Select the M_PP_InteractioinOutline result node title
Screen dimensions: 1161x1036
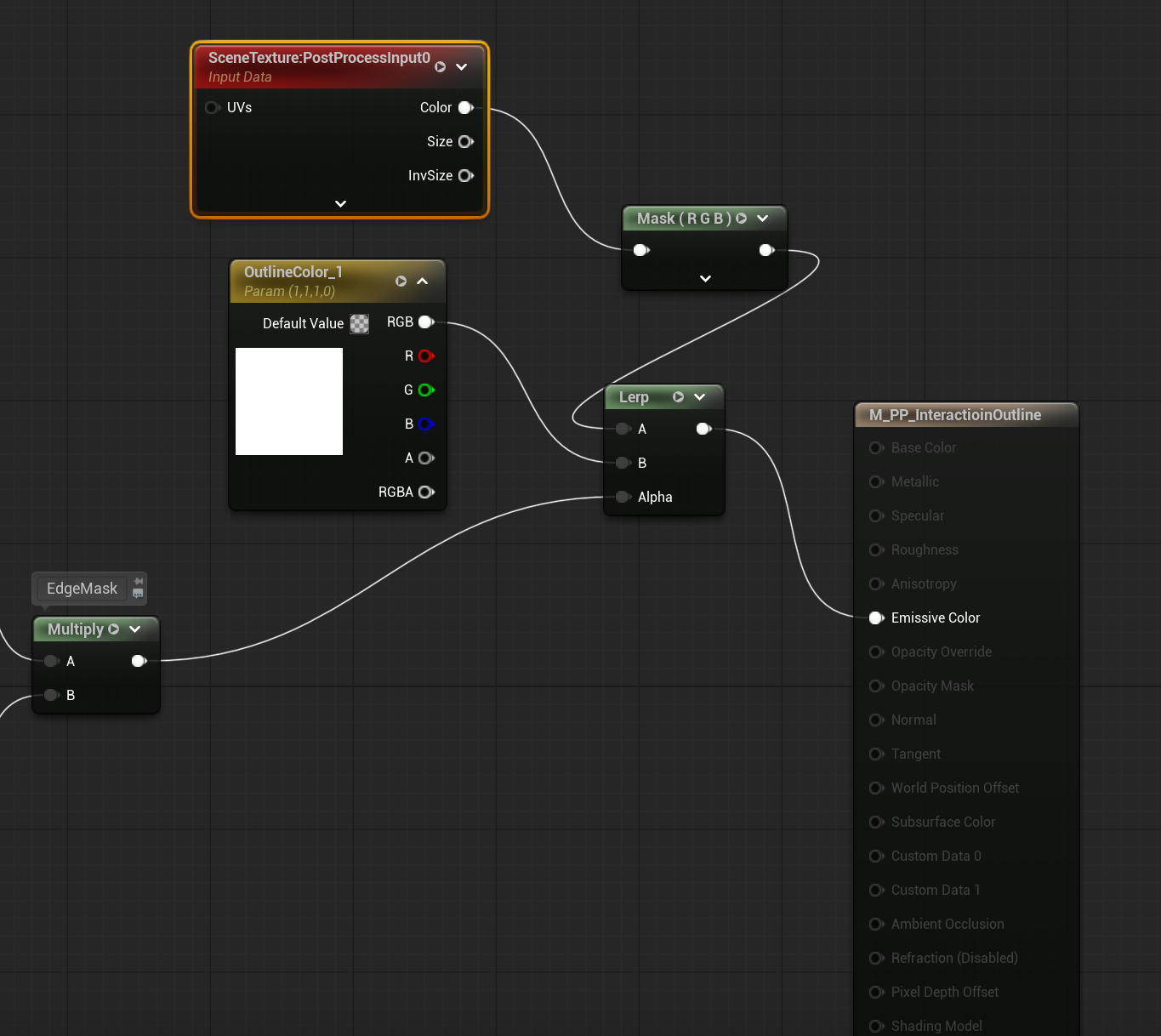point(955,415)
